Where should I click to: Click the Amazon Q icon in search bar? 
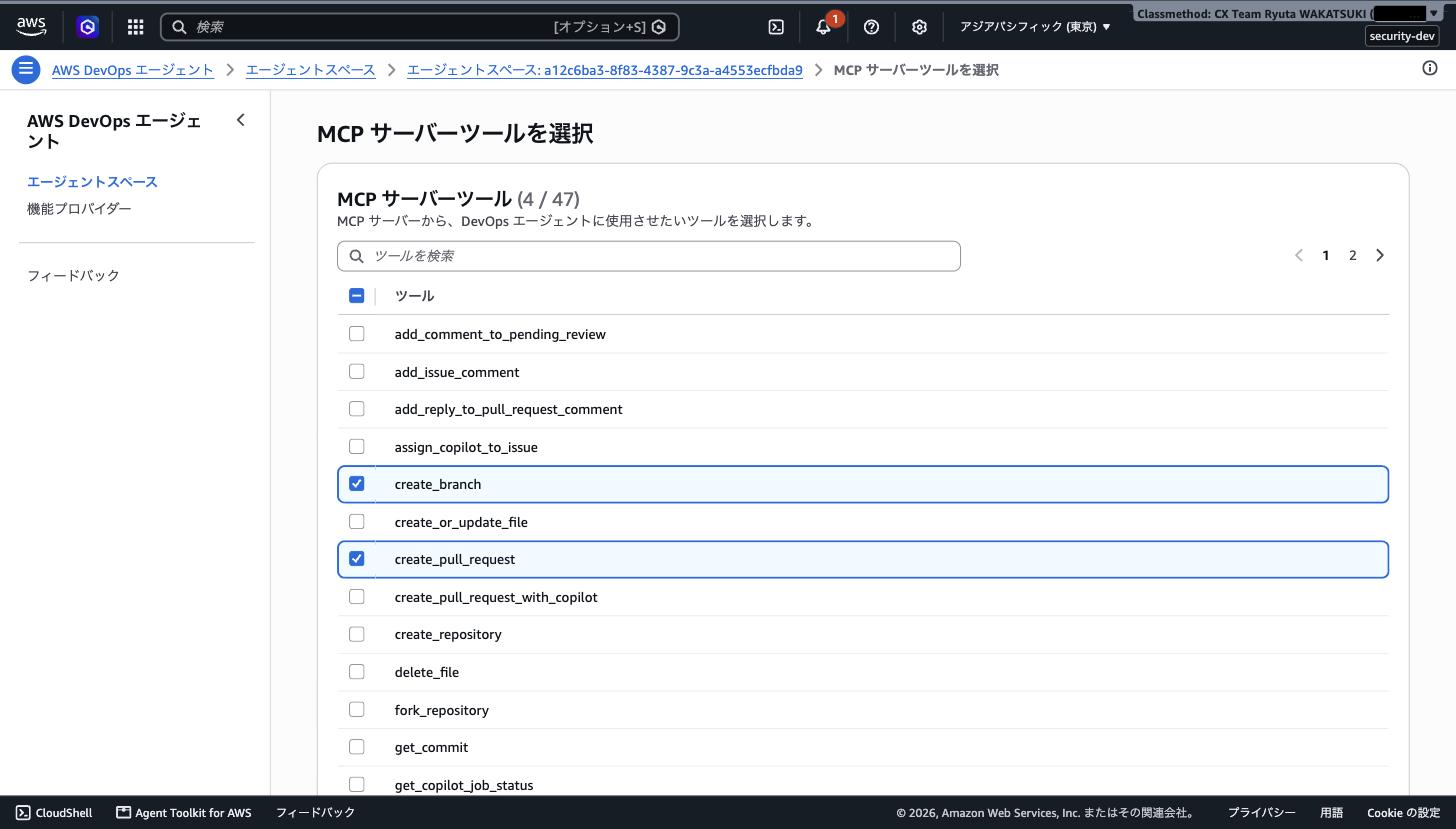point(659,27)
